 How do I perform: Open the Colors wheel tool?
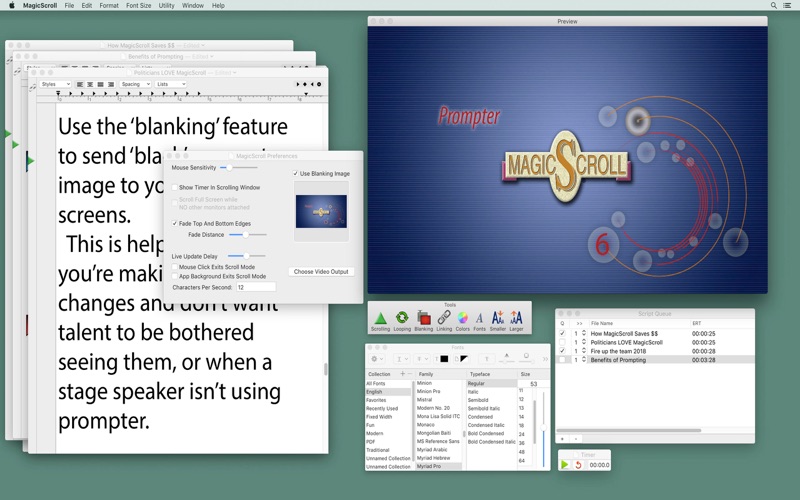(462, 318)
